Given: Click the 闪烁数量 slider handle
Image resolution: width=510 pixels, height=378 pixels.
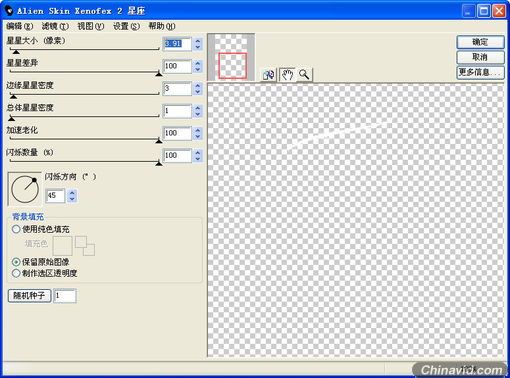Looking at the screenshot, I should 159,163.
